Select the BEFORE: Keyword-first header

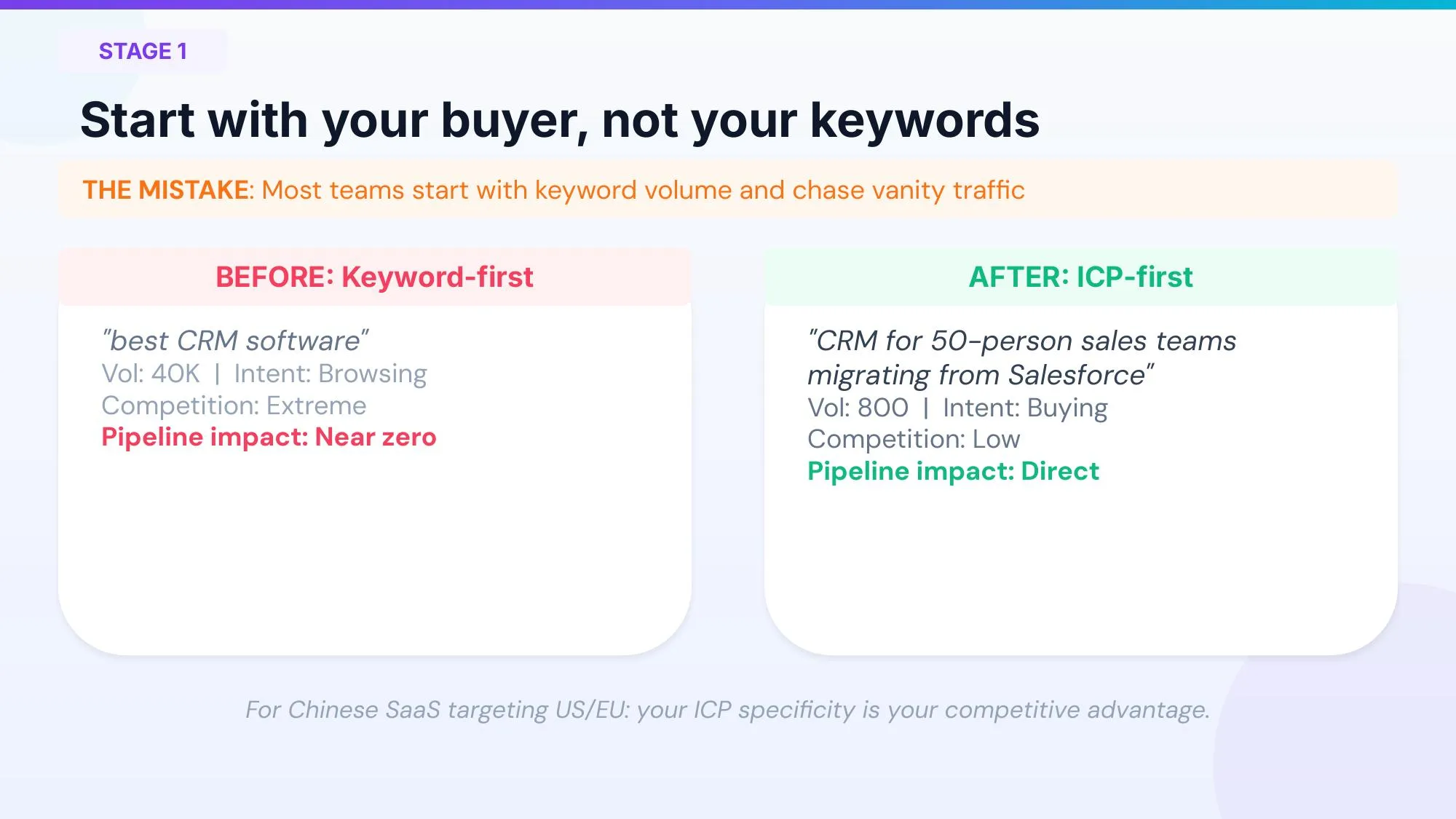tap(374, 277)
